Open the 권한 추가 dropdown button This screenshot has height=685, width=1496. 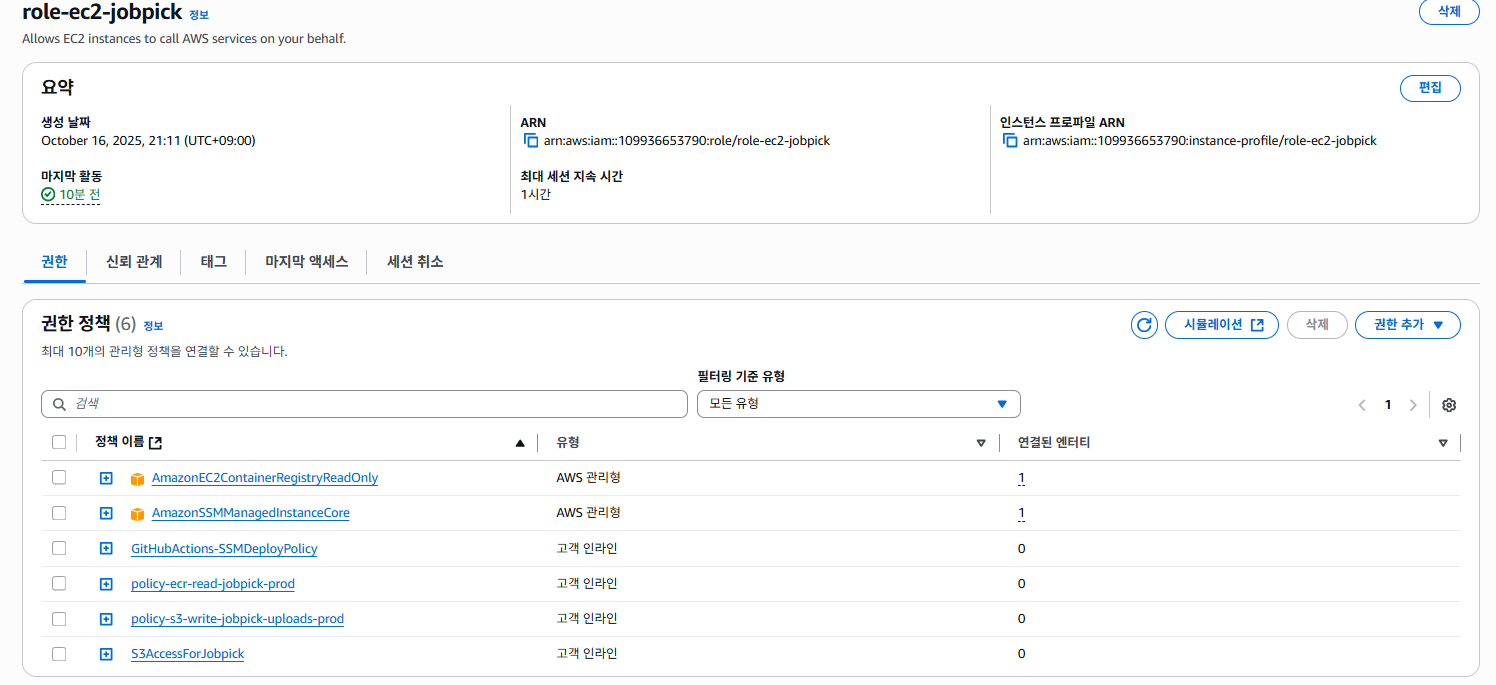point(1407,325)
